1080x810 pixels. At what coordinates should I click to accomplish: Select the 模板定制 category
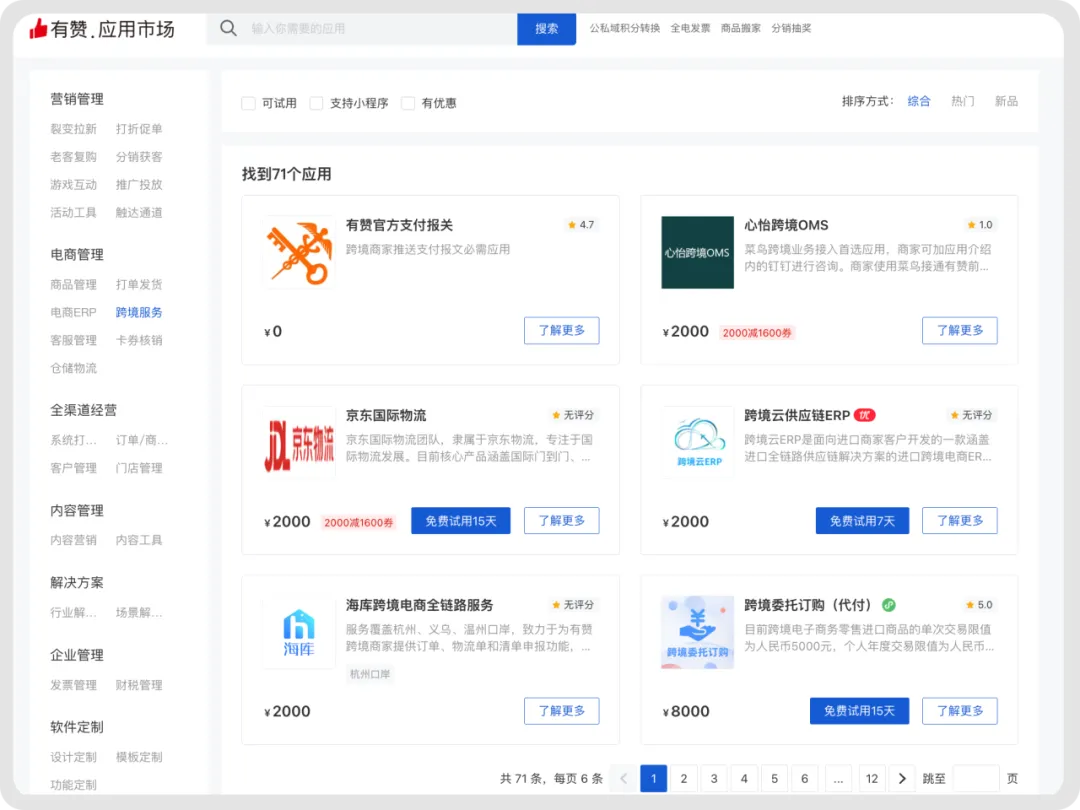pos(139,757)
